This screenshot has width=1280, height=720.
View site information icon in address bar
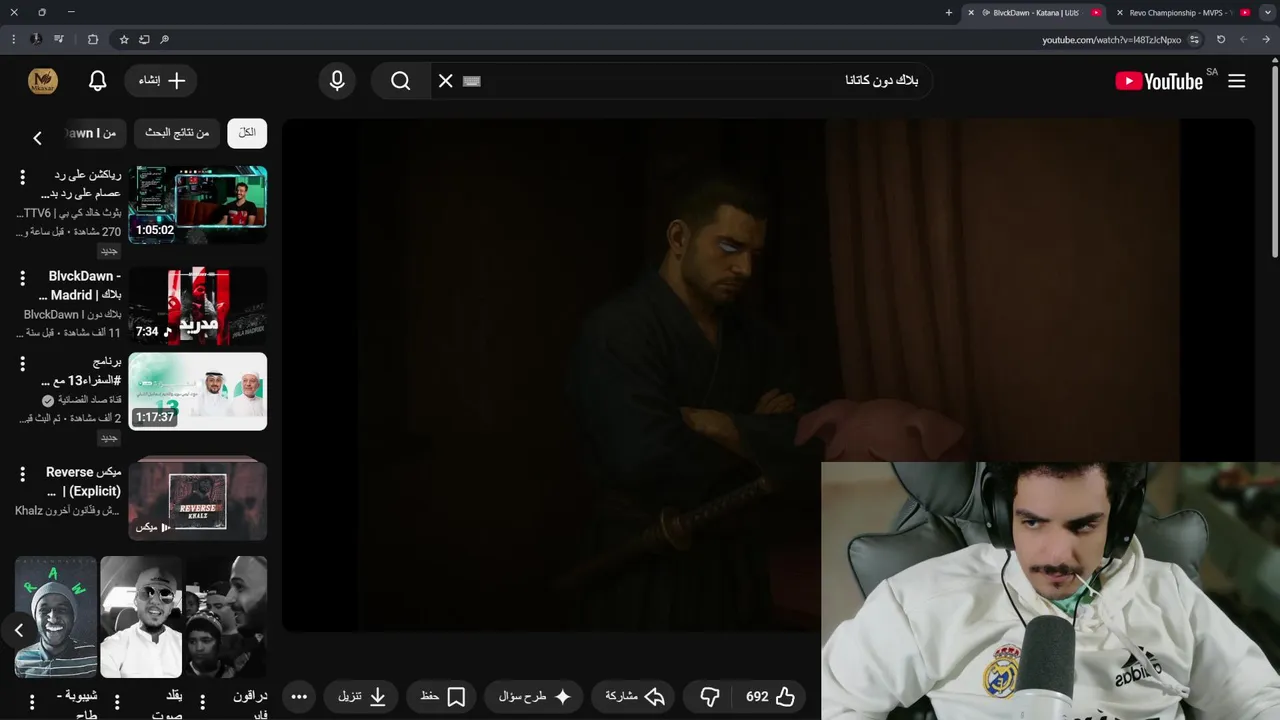pyautogui.click(x=1196, y=40)
